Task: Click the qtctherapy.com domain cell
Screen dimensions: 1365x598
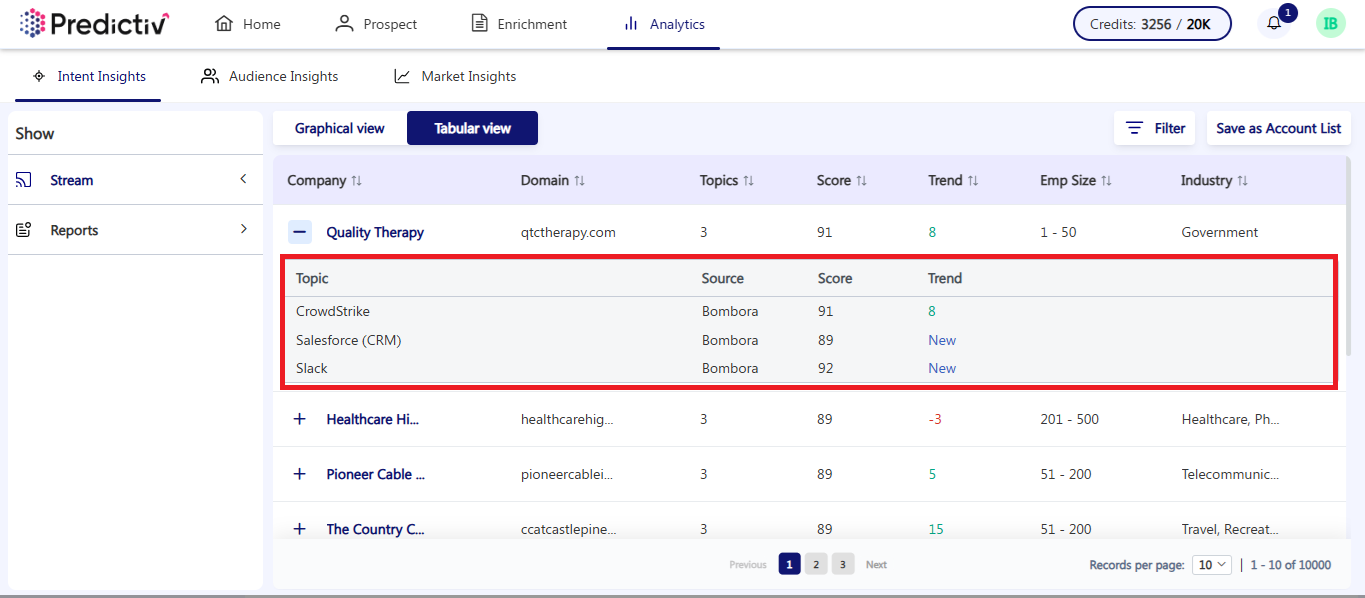Action: click(568, 232)
